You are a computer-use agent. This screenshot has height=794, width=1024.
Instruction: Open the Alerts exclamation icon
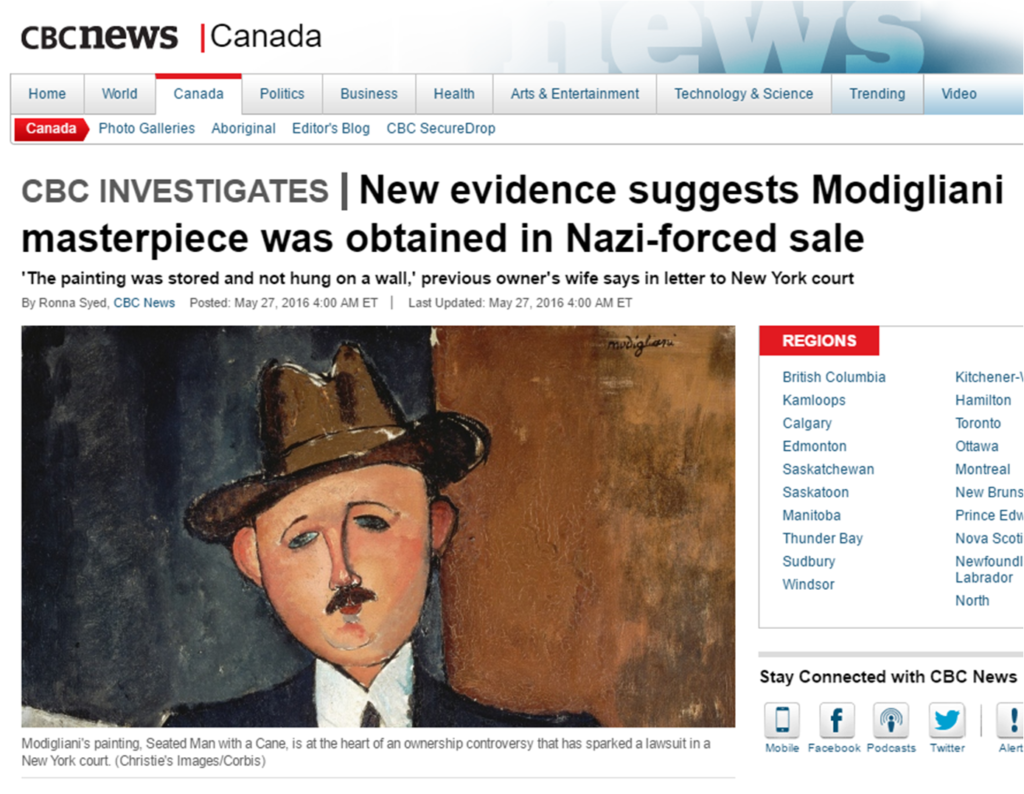[1010, 720]
